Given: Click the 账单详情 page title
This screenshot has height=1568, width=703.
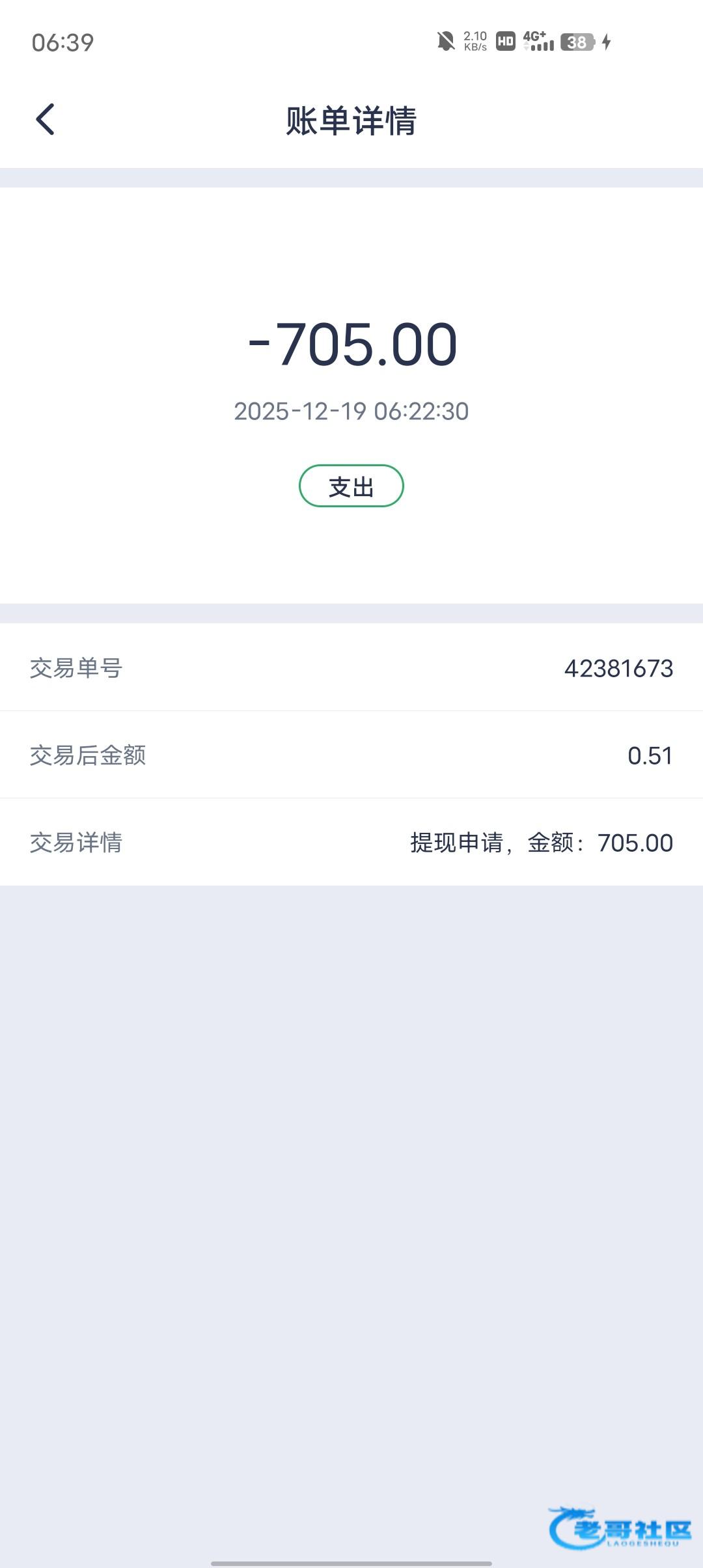Looking at the screenshot, I should (351, 121).
